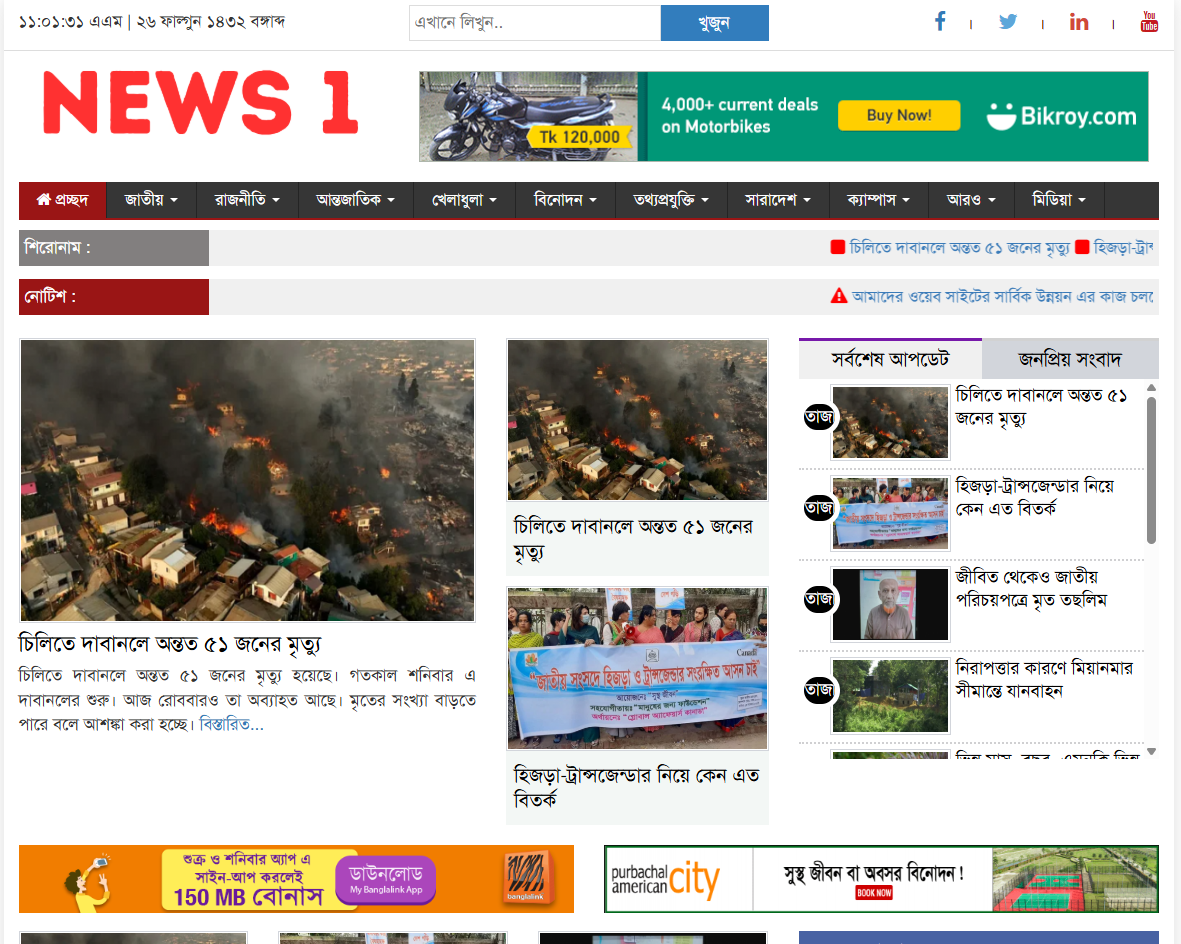
Task: Click the red square headline bullet icon
Action: click(x=838, y=247)
